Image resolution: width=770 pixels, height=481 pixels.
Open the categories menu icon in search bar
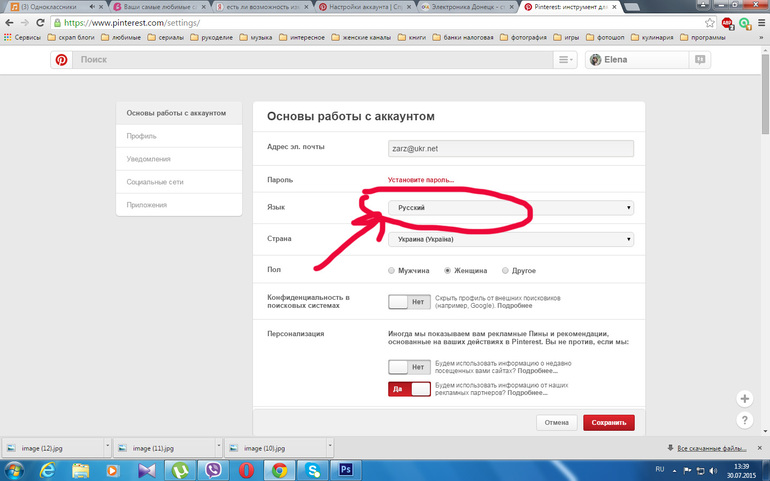point(565,60)
